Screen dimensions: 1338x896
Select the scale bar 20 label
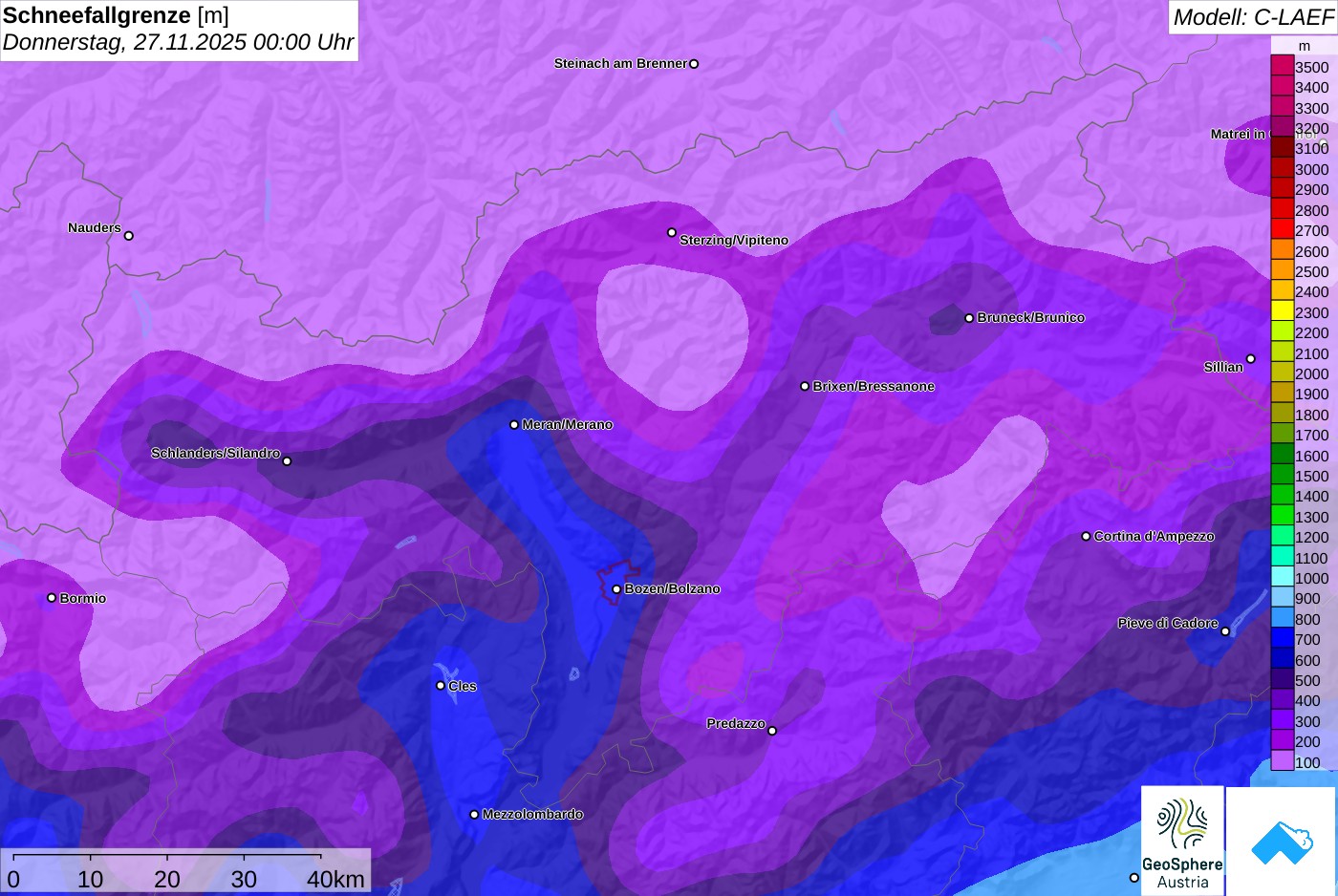[x=167, y=880]
